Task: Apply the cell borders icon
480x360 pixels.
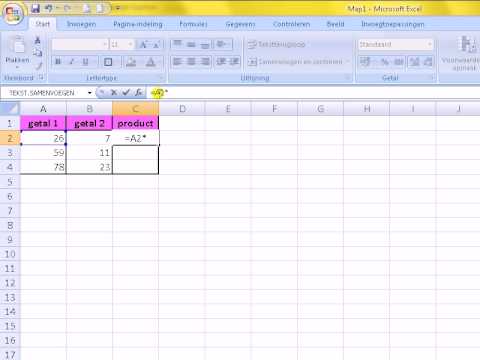Action: coord(108,62)
